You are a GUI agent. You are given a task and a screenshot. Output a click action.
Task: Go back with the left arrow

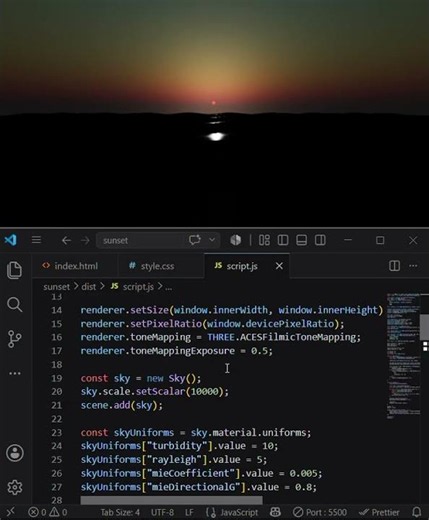[66, 240]
